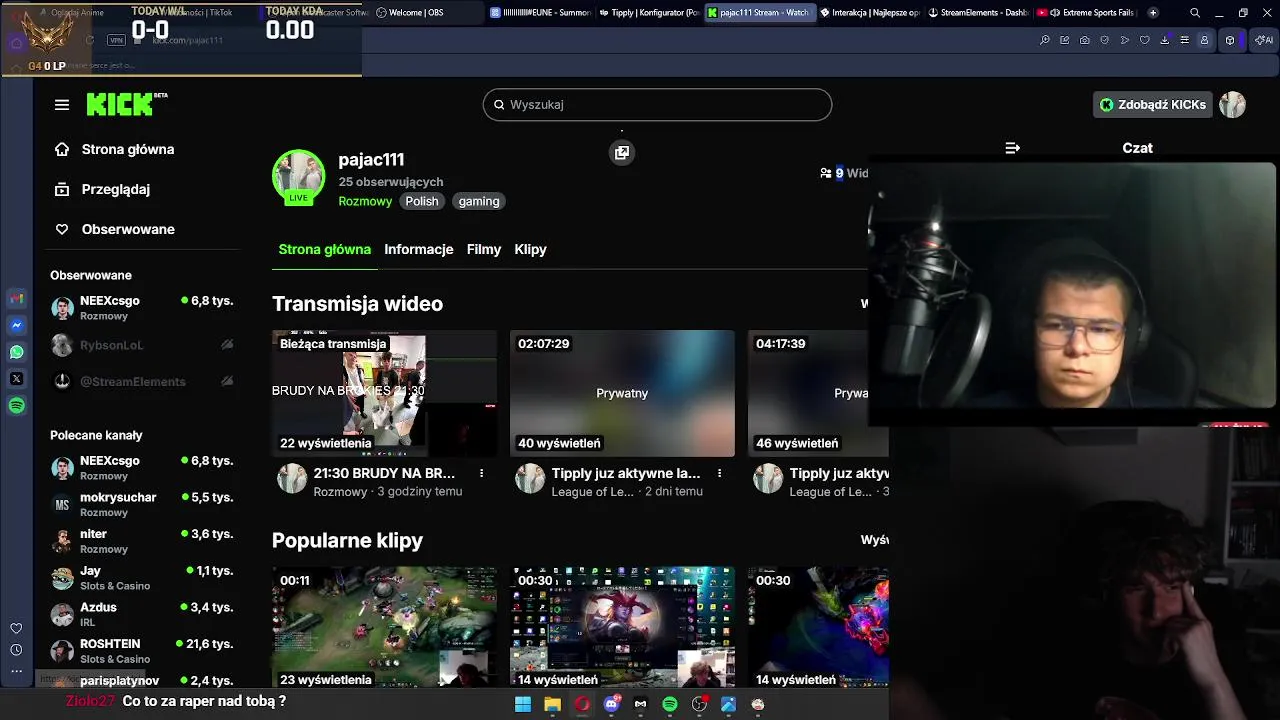The height and width of the screenshot is (720, 1280).
Task: Play the 00:11 popular clip
Action: (384, 627)
